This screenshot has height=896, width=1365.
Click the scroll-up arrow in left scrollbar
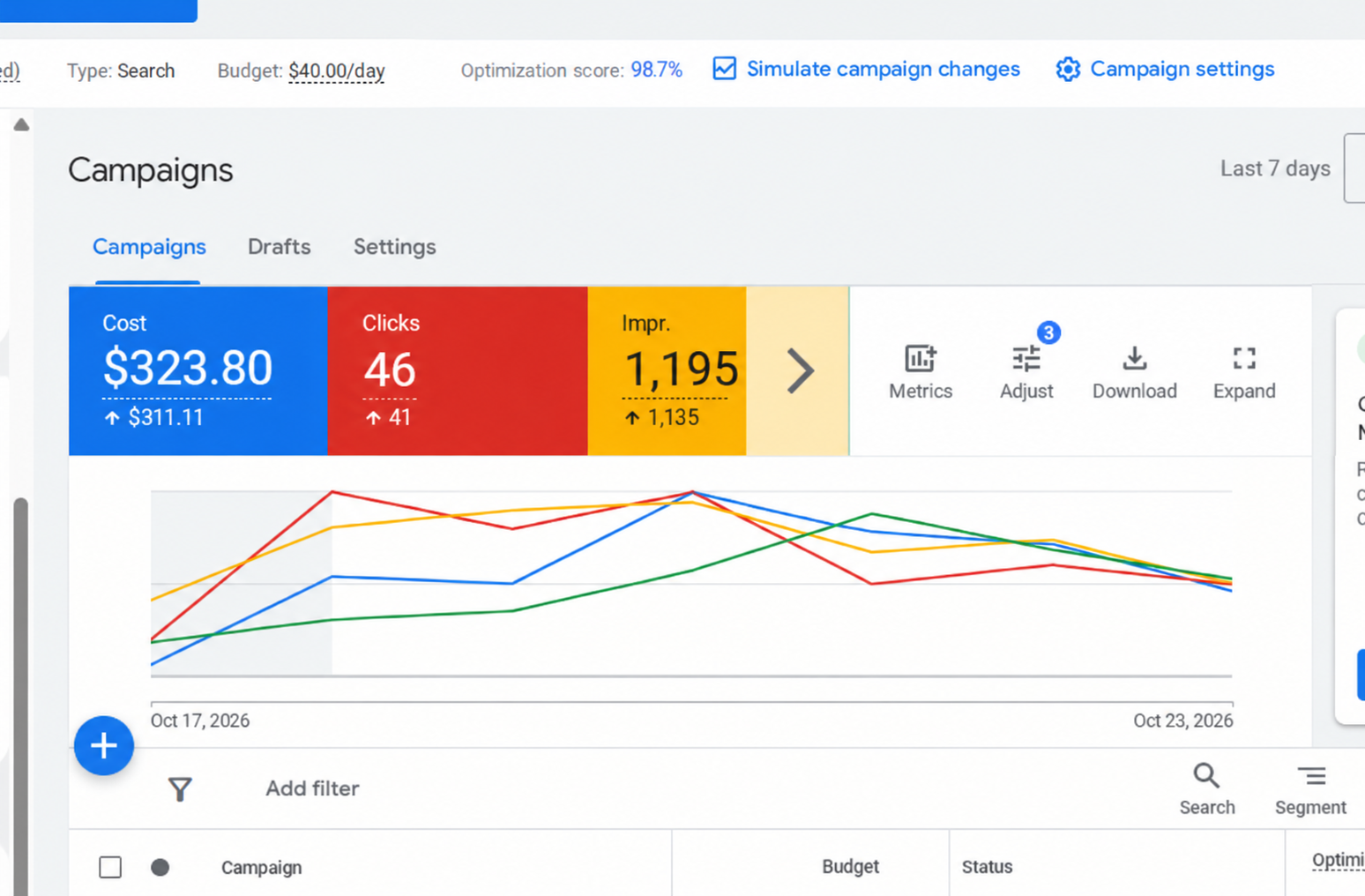point(21,125)
